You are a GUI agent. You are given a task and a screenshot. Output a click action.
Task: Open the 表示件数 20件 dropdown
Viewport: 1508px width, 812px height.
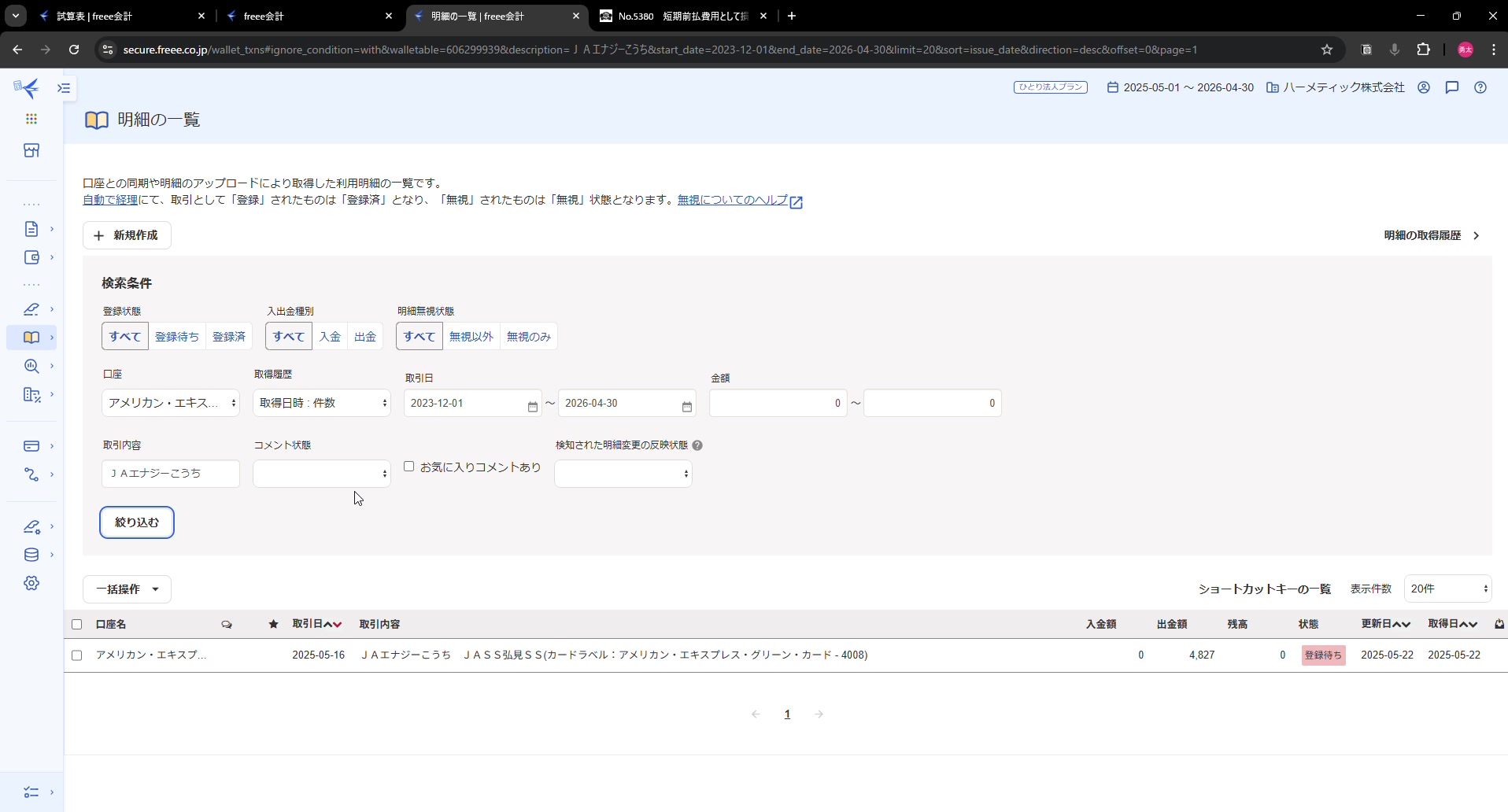(1447, 589)
